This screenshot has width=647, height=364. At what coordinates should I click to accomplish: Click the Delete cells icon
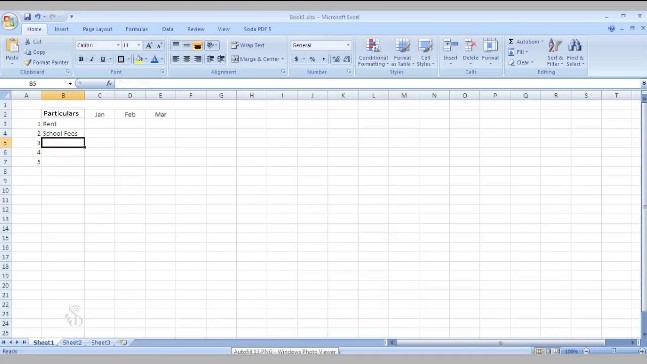[470, 45]
